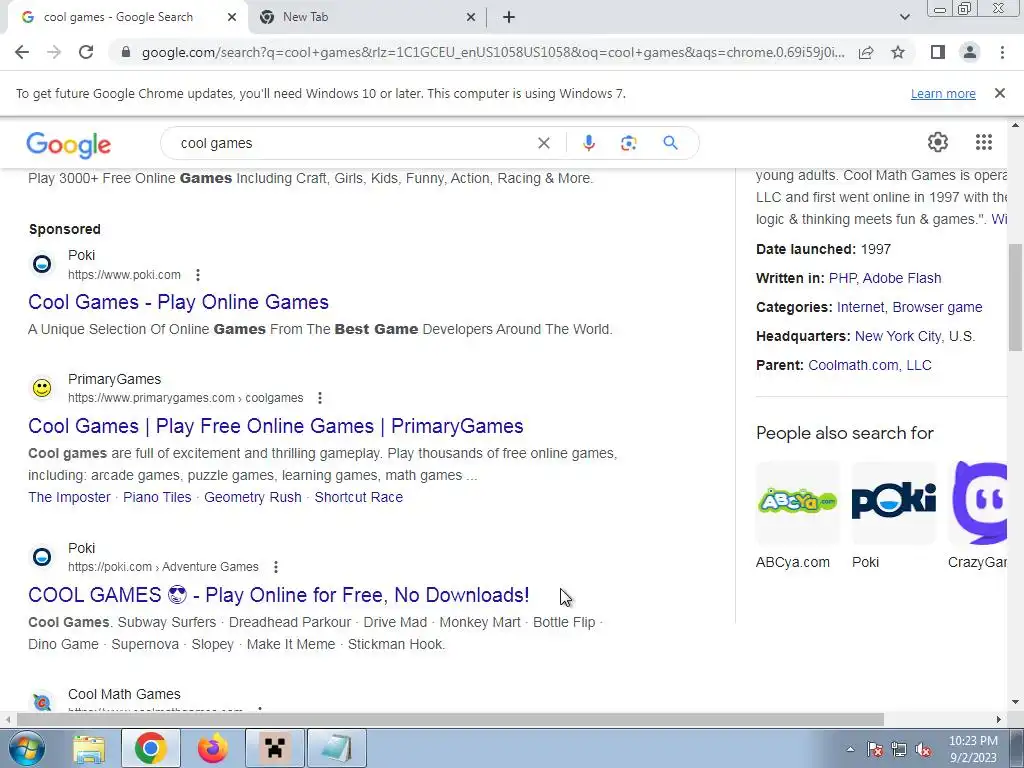
Task: Click the vertical scrollbar thumb
Action: click(x=1015, y=297)
